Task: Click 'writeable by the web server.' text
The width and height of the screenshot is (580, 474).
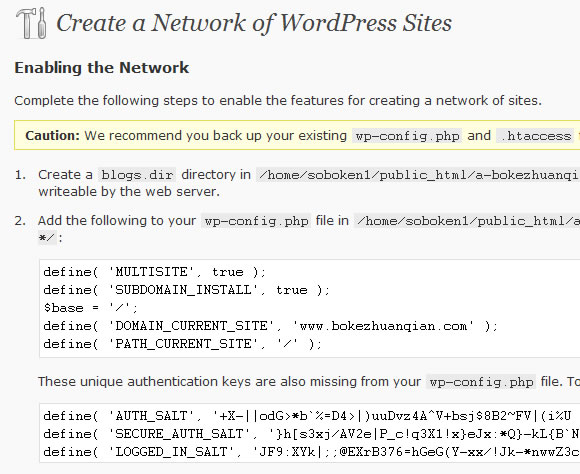Action: tap(129, 192)
